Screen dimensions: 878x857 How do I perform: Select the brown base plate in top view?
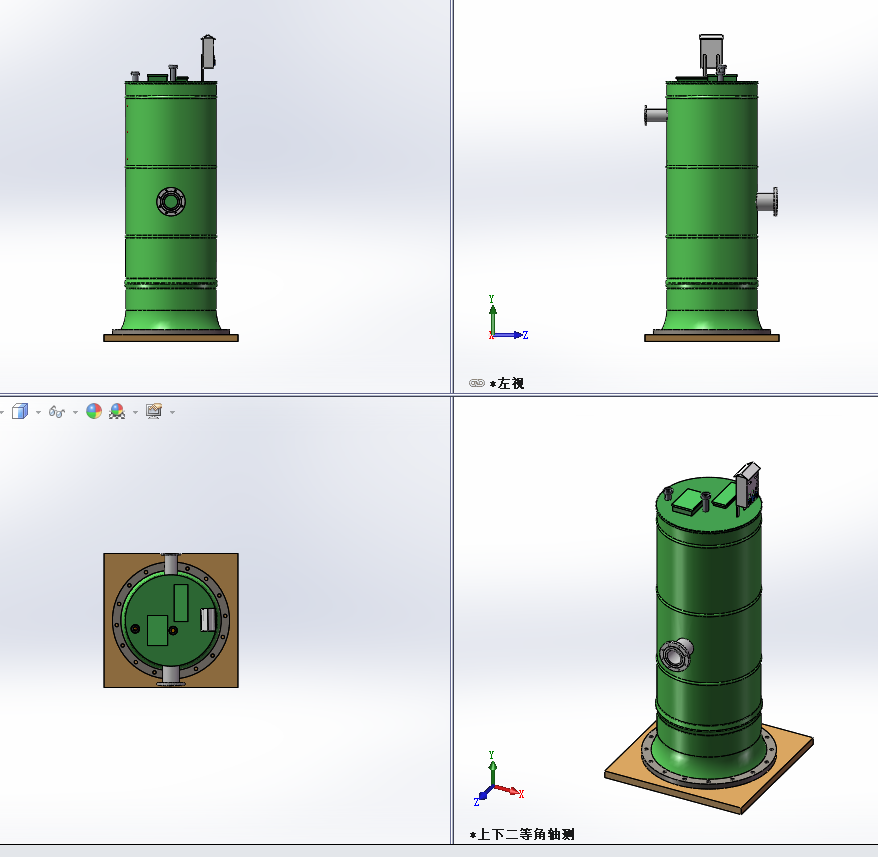click(x=171, y=620)
